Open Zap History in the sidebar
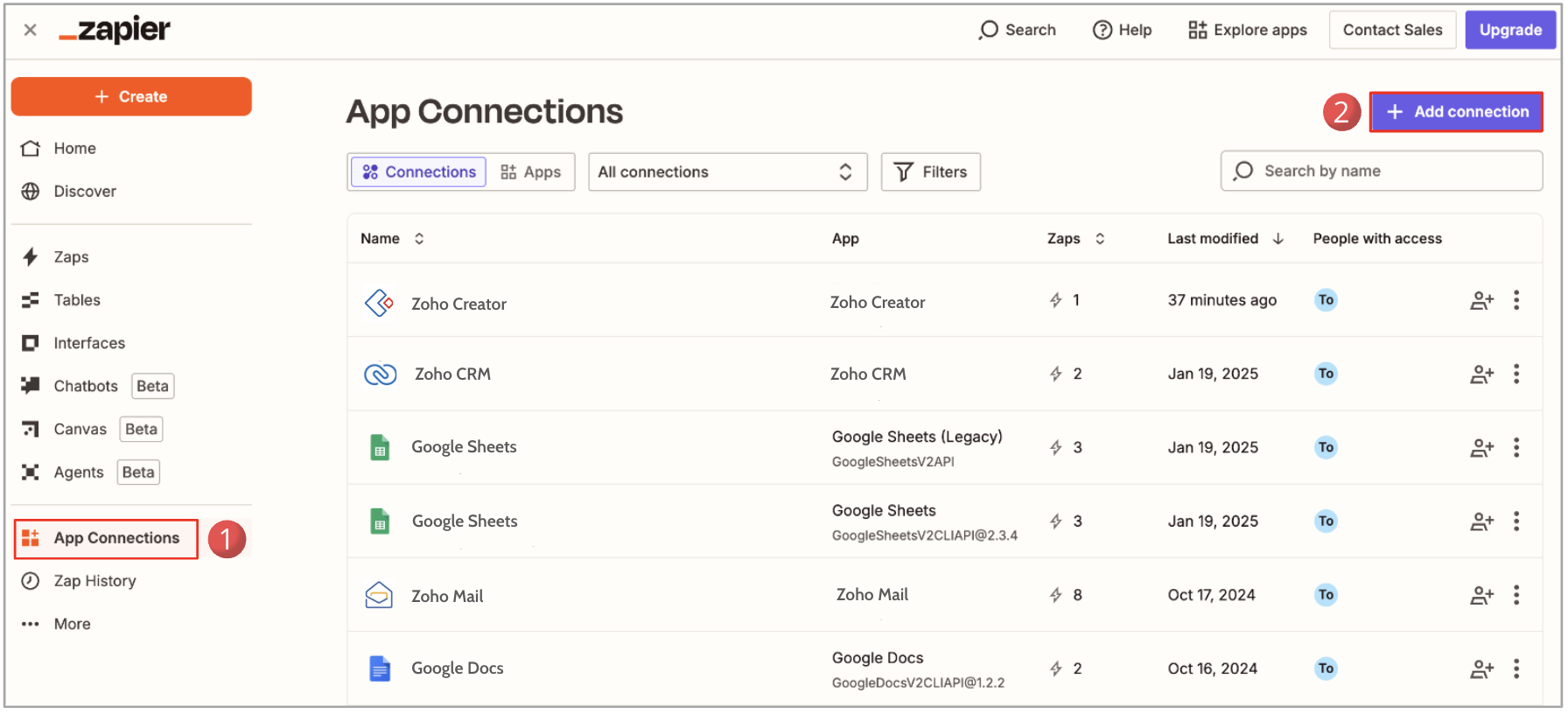 (x=94, y=581)
